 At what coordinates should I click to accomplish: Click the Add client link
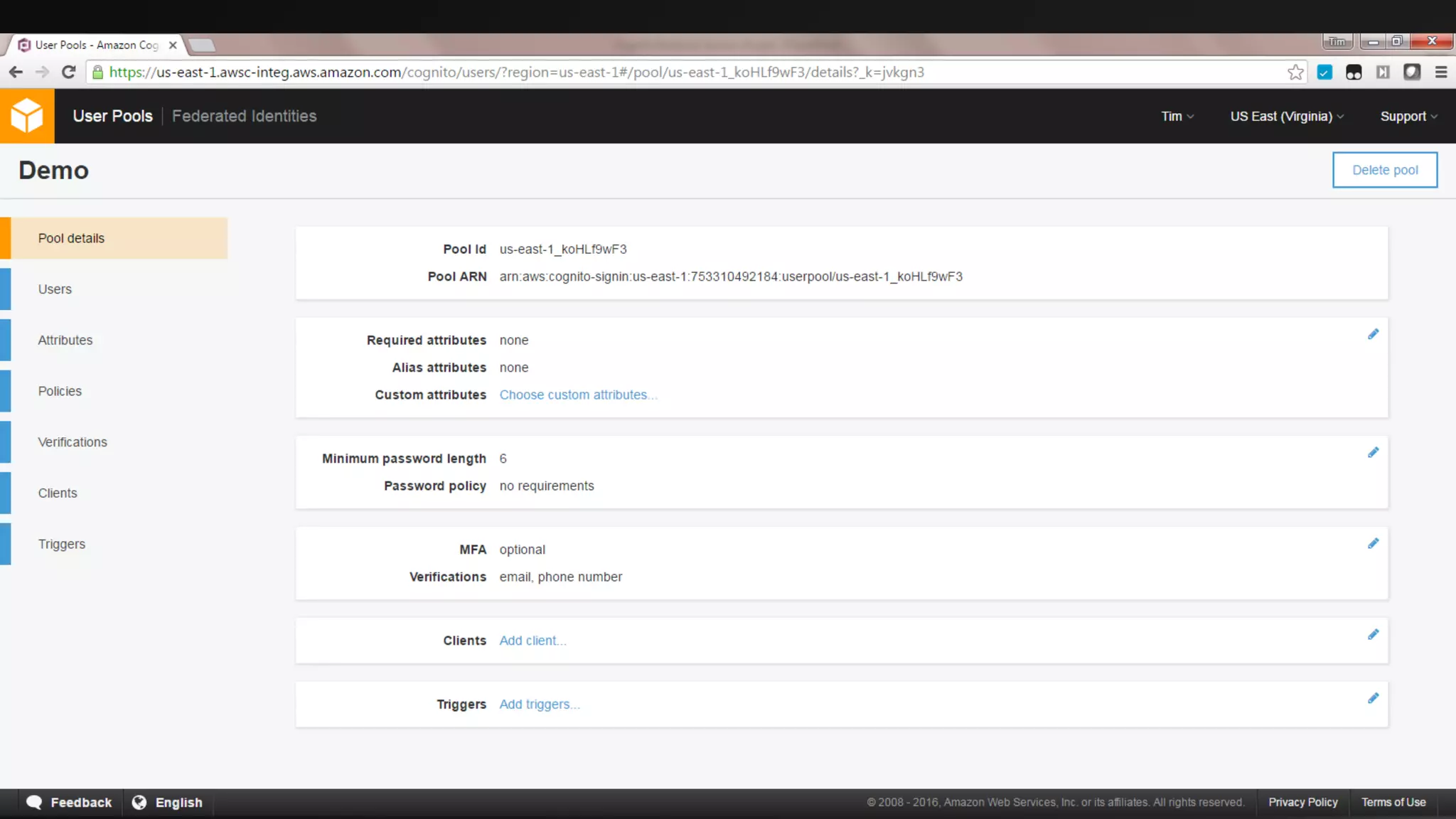point(532,641)
